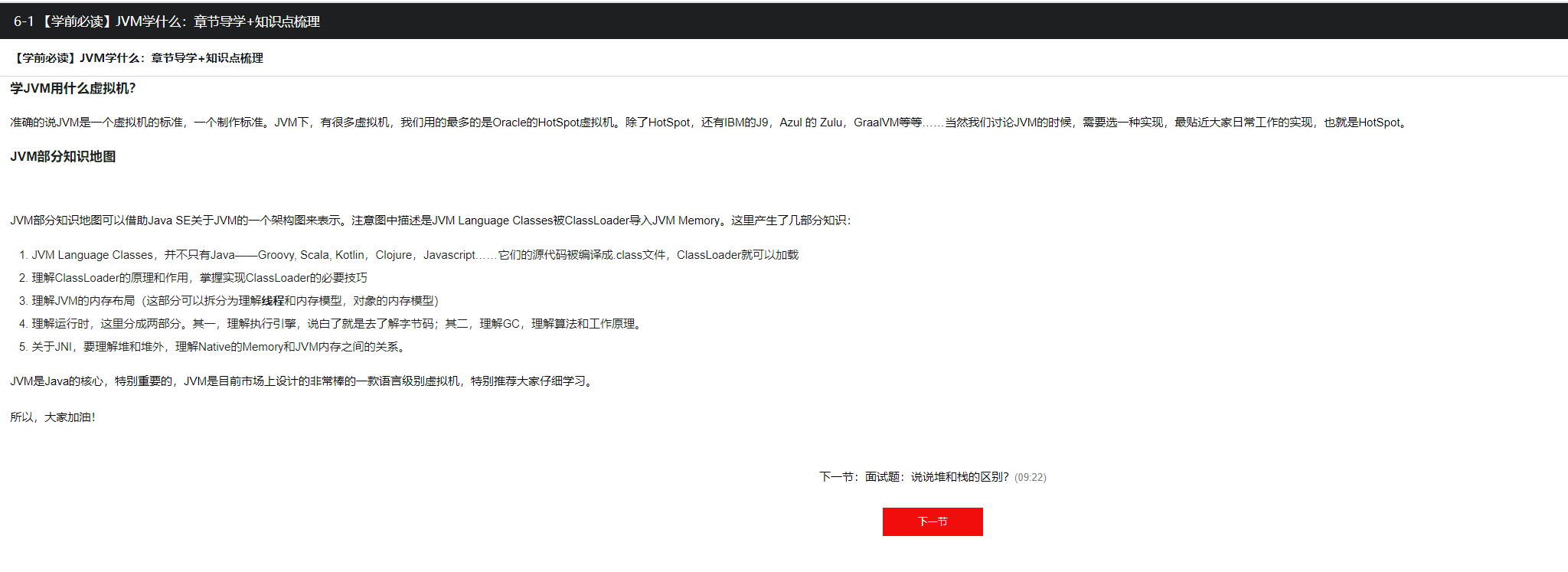Click the sentence 所以，大家加油!
Viewport: 1568px width, 572px height.
(x=53, y=417)
